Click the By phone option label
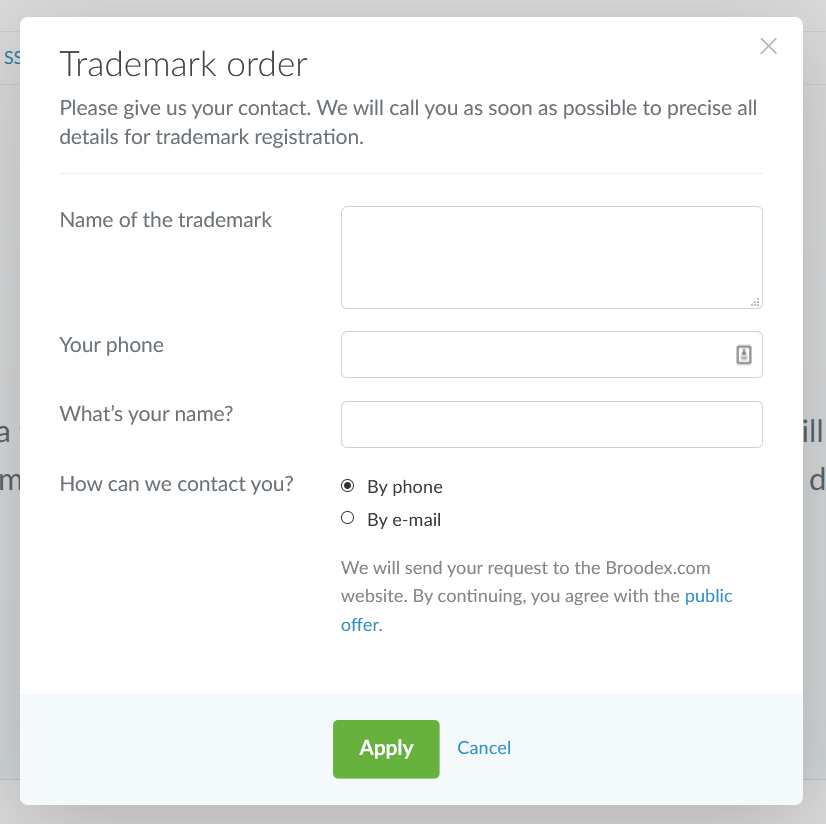This screenshot has height=824, width=826. click(405, 487)
